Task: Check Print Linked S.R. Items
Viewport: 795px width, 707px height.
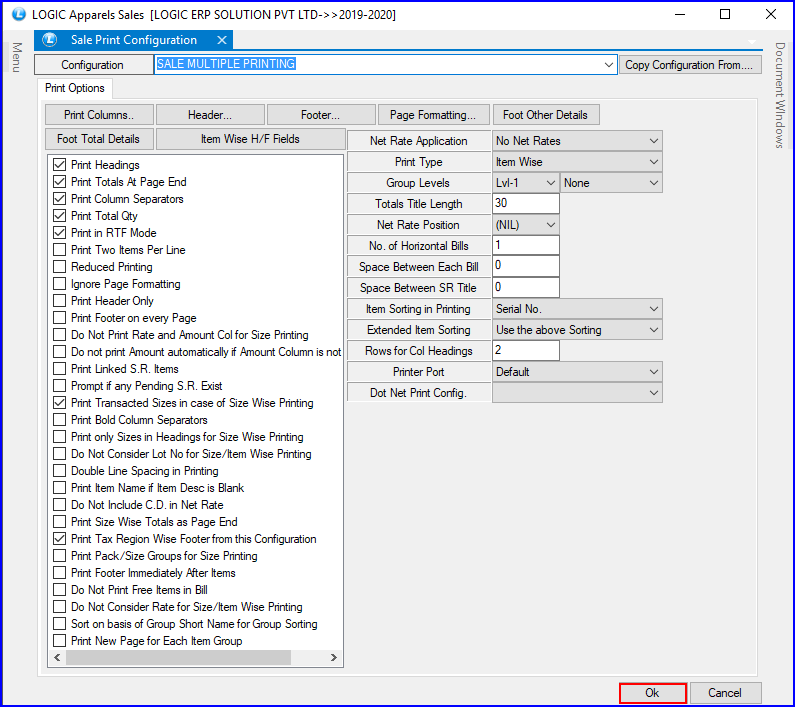Action: (x=60, y=369)
